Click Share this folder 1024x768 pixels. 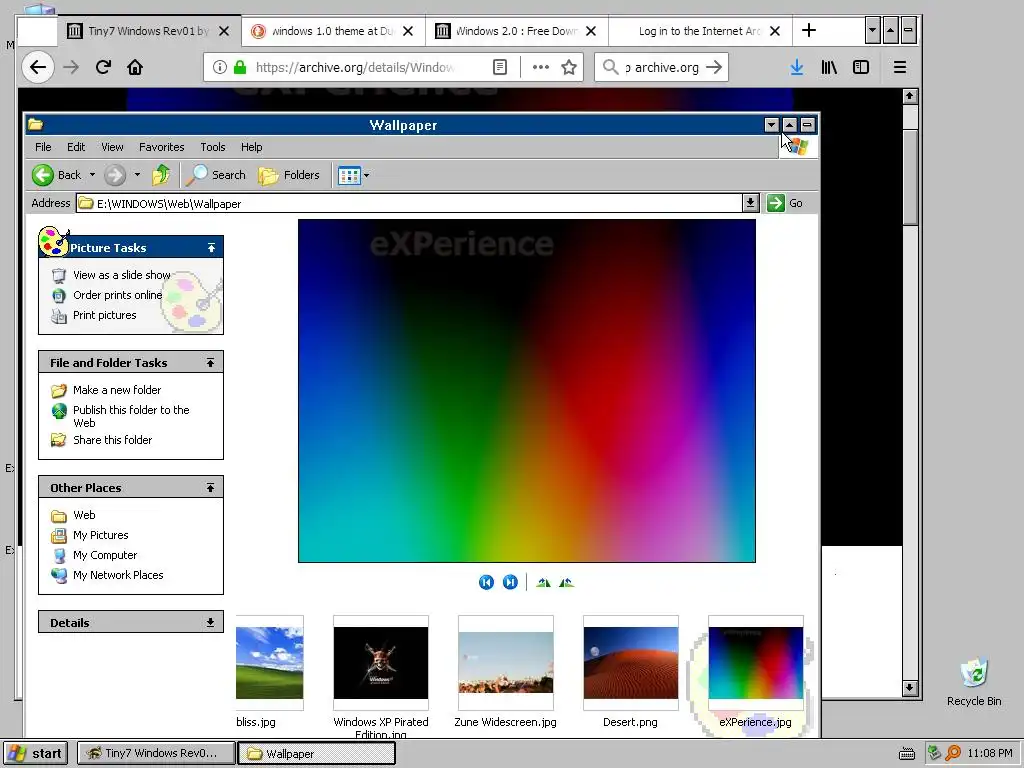coord(112,440)
